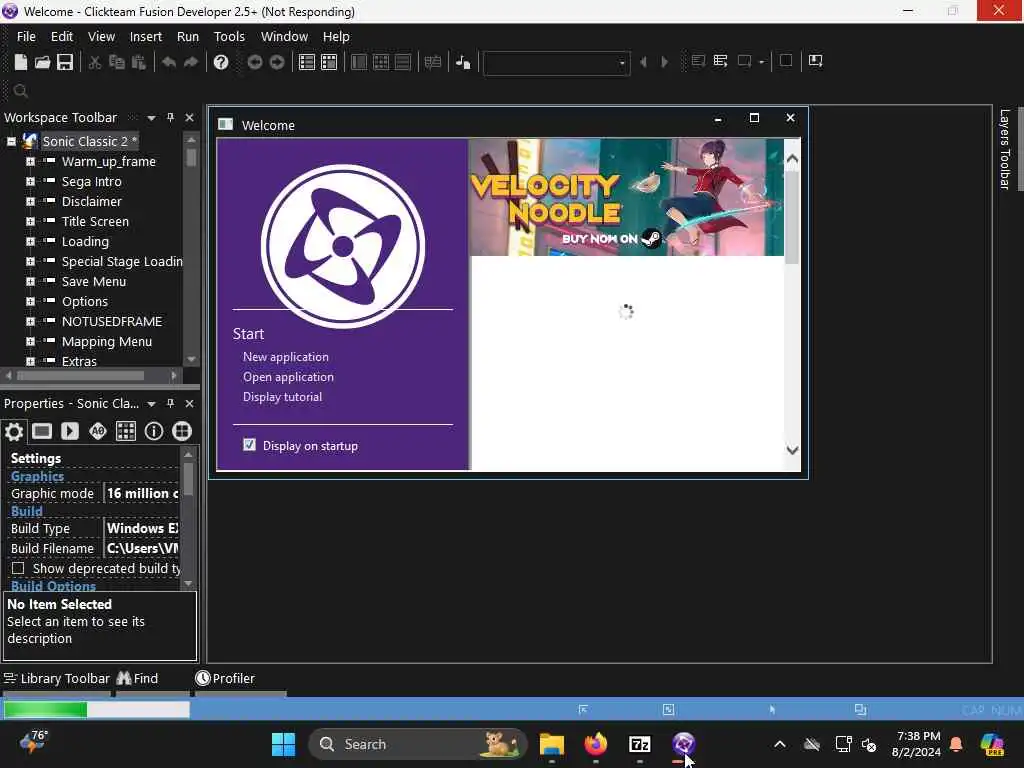Expand the Disclaimer frame node

click(x=30, y=202)
